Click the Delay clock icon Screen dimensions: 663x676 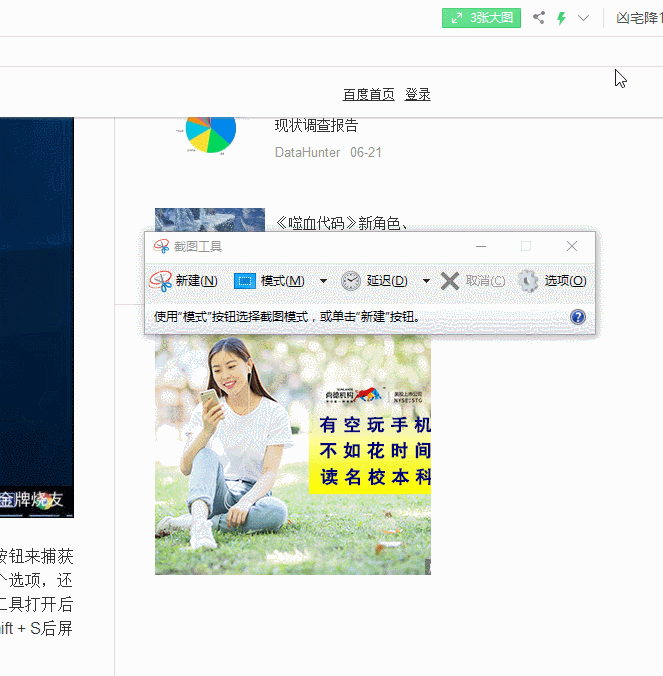351,281
